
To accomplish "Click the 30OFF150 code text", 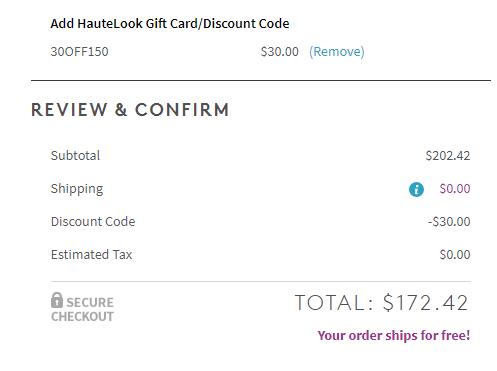I will click(79, 52).
